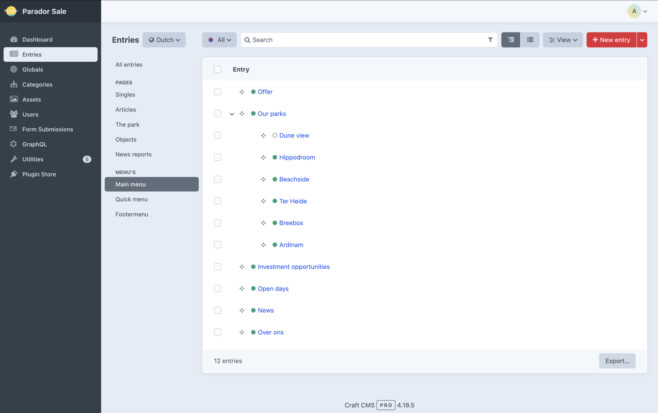This screenshot has width=658, height=413.
Task: Click the Parador Sale site logo
Action: coord(11,11)
